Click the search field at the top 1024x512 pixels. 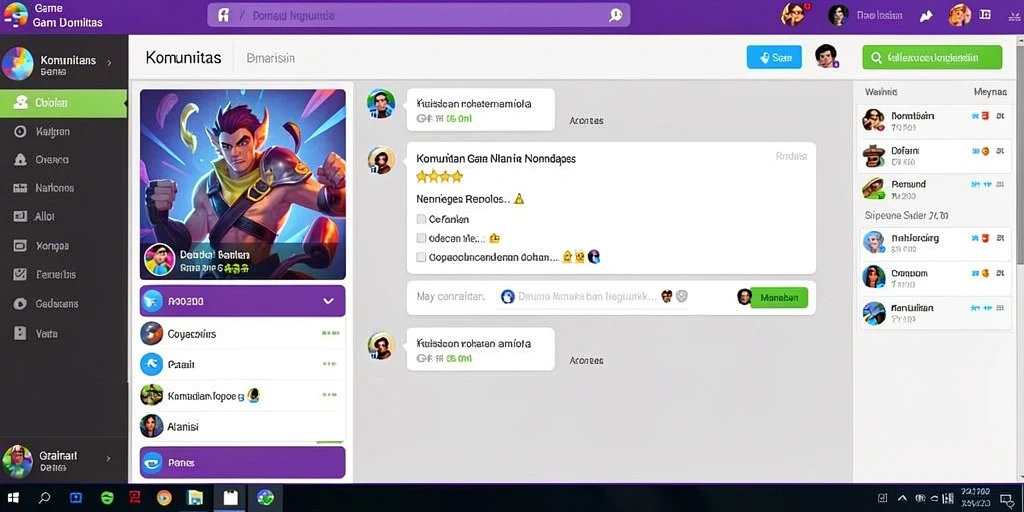[419, 15]
